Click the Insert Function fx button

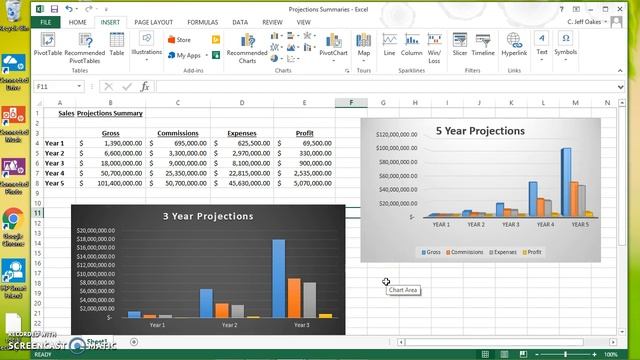(x=144, y=87)
